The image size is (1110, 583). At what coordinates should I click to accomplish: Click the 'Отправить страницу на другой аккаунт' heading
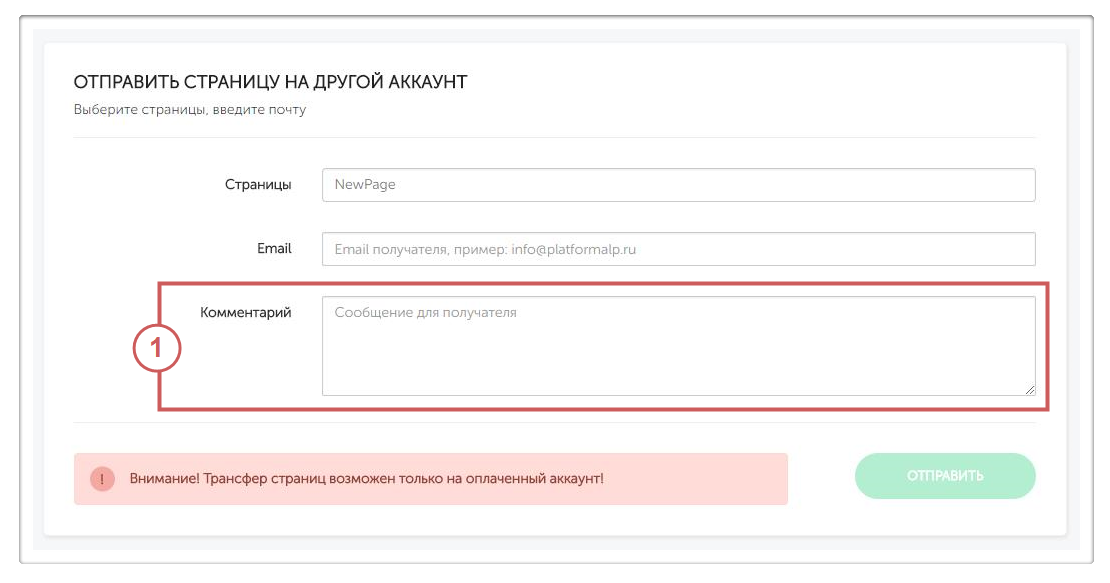(x=270, y=82)
